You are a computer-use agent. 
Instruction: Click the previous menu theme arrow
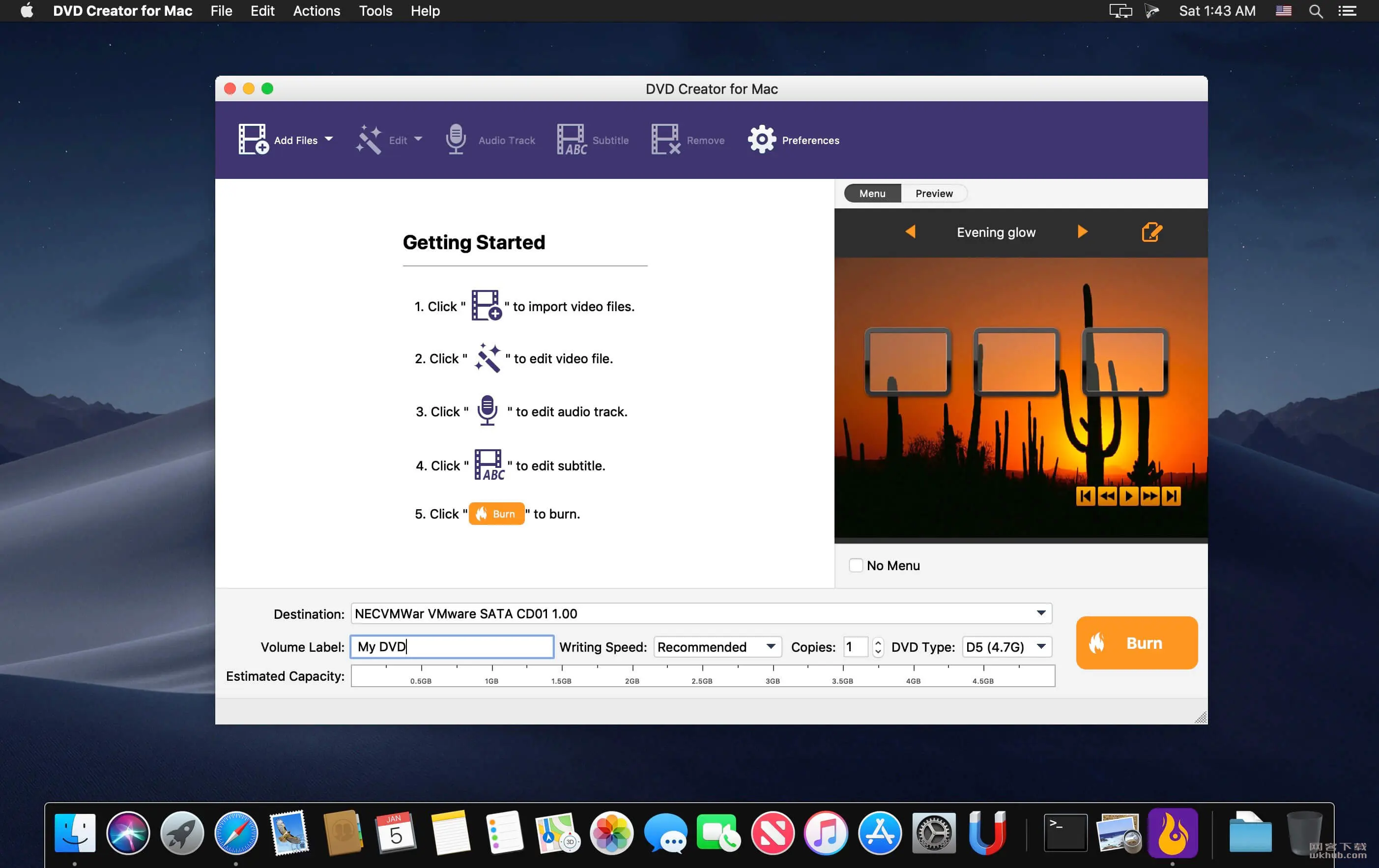tap(910, 231)
